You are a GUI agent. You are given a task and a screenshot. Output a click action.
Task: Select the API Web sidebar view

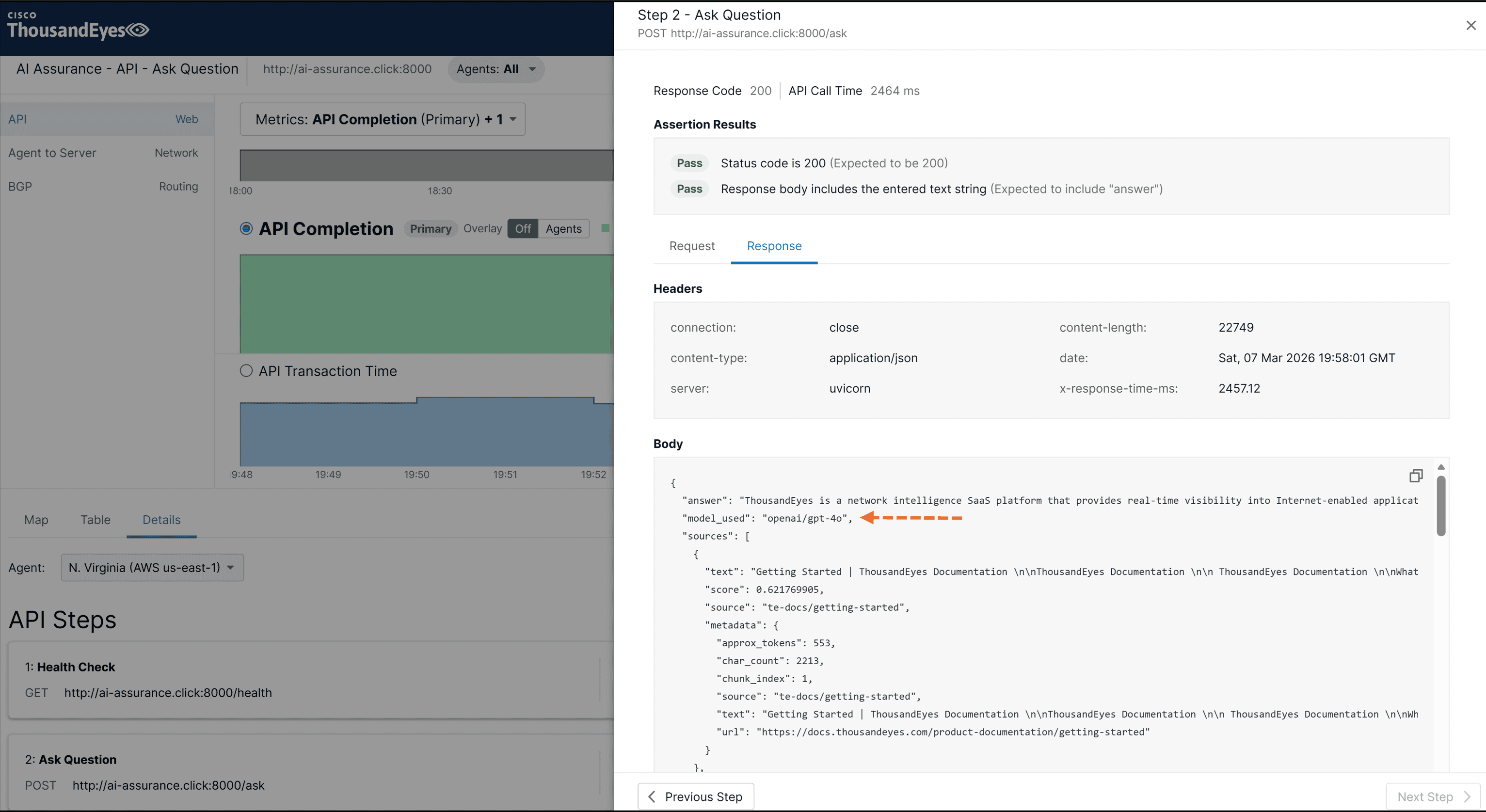[107, 119]
